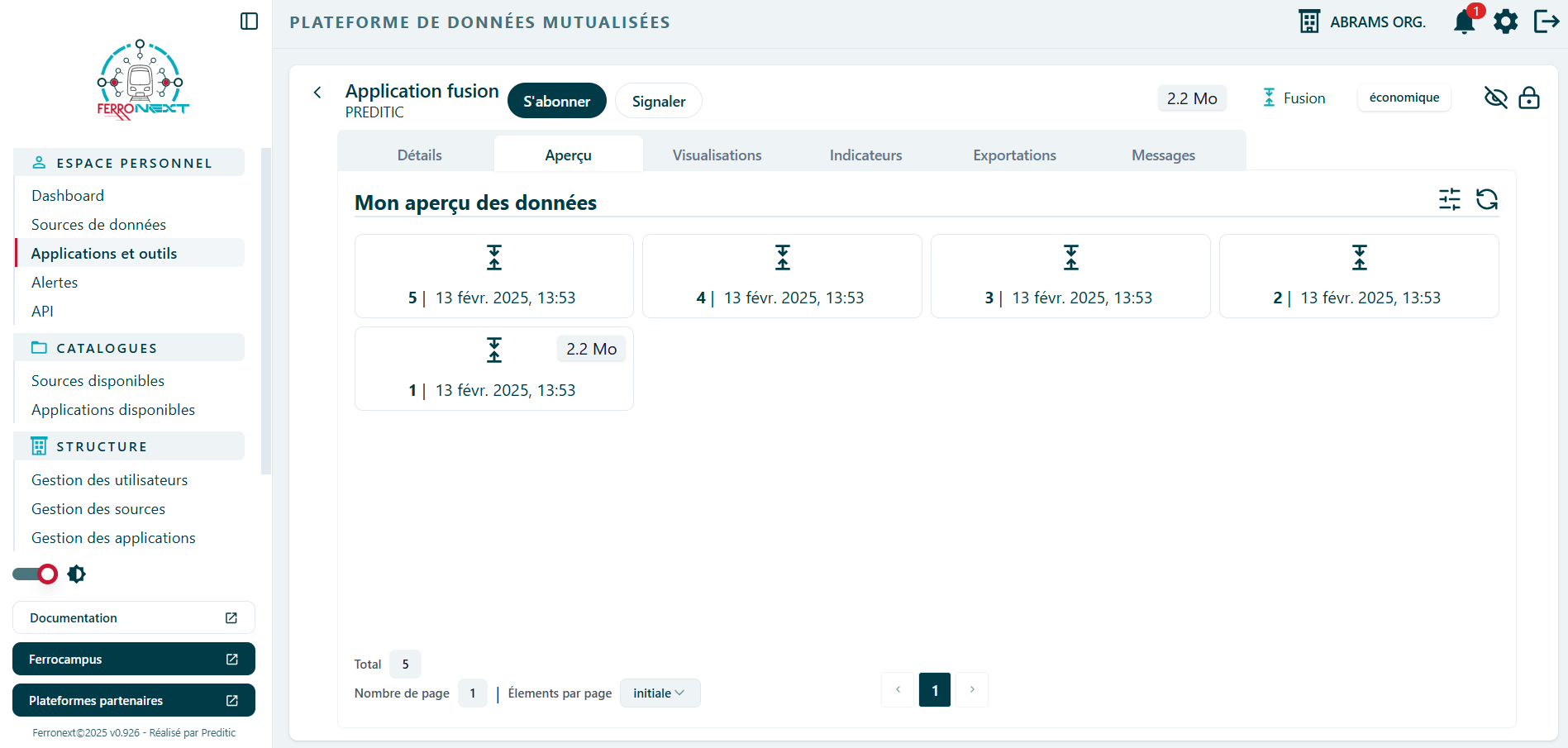Switch to the Détails tab
The image size is (1568, 748).
tap(420, 155)
